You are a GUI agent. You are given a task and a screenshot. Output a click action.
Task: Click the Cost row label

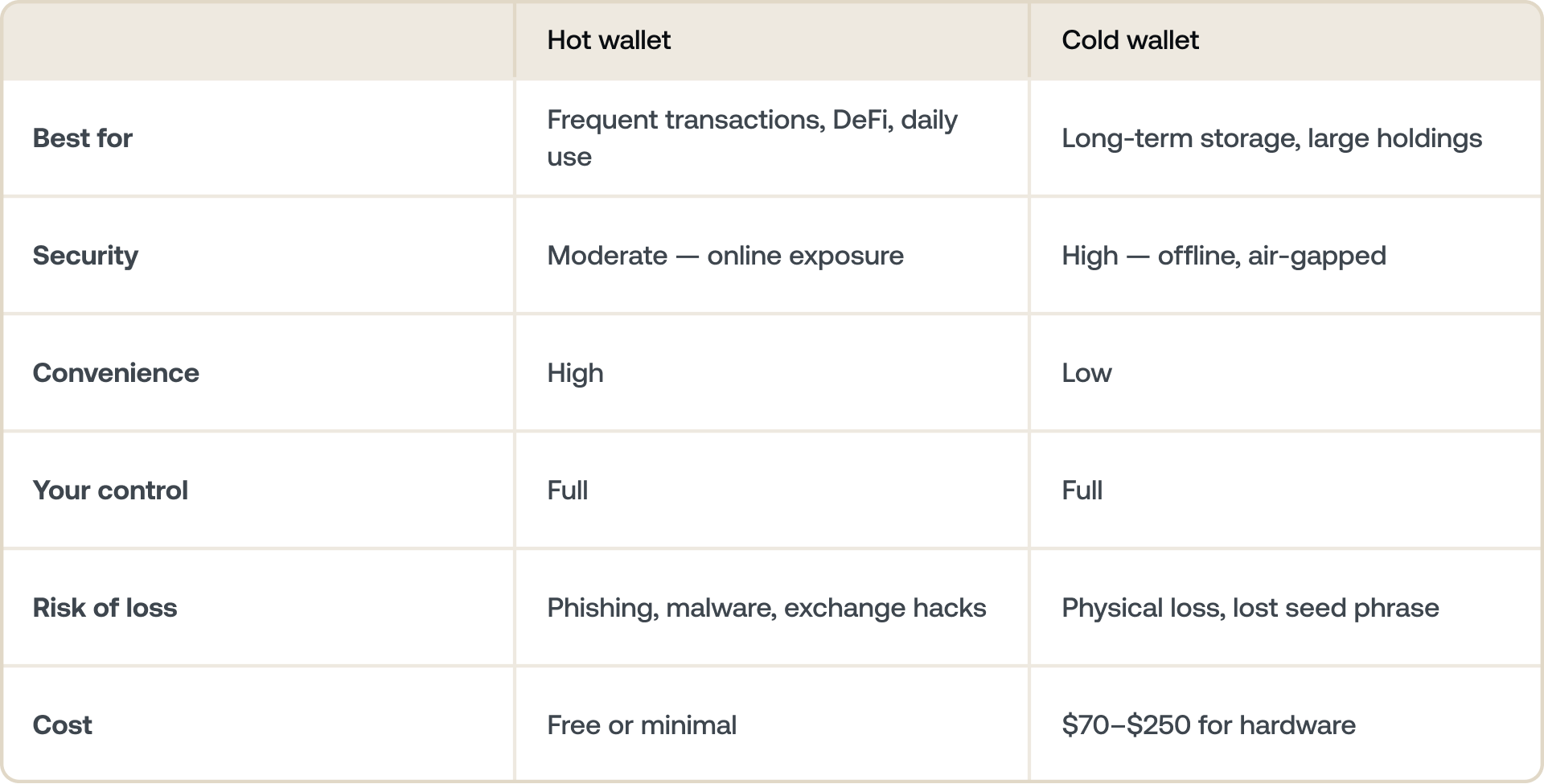62,725
